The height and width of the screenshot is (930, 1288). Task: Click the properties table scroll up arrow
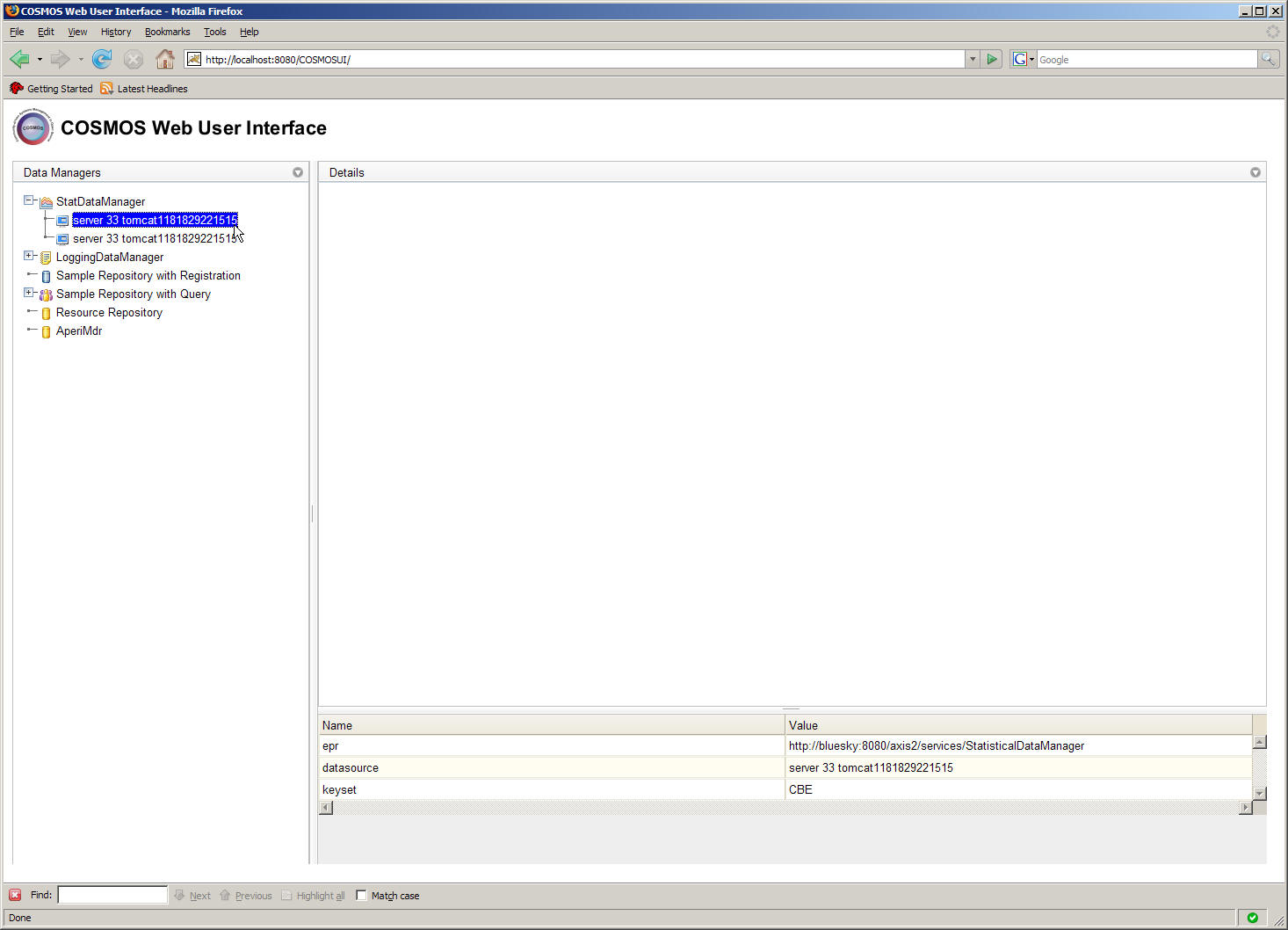tap(1259, 742)
